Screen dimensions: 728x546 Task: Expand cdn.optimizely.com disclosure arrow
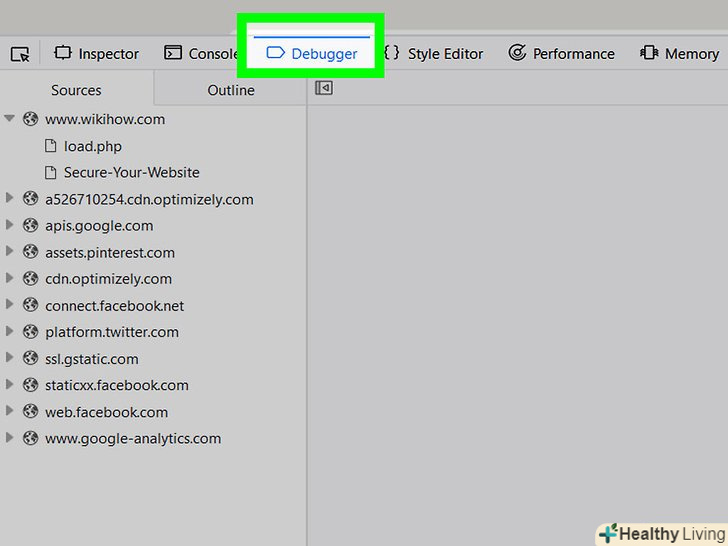point(9,278)
